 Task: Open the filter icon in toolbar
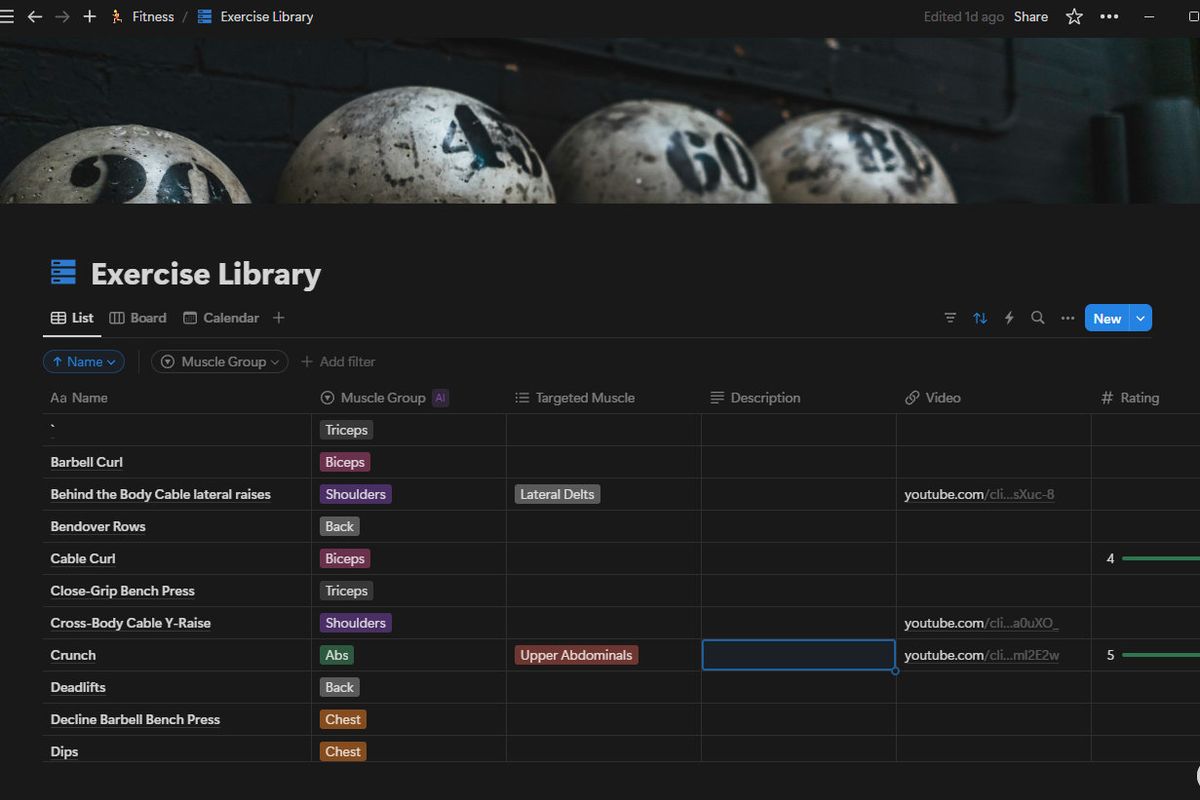click(x=950, y=318)
